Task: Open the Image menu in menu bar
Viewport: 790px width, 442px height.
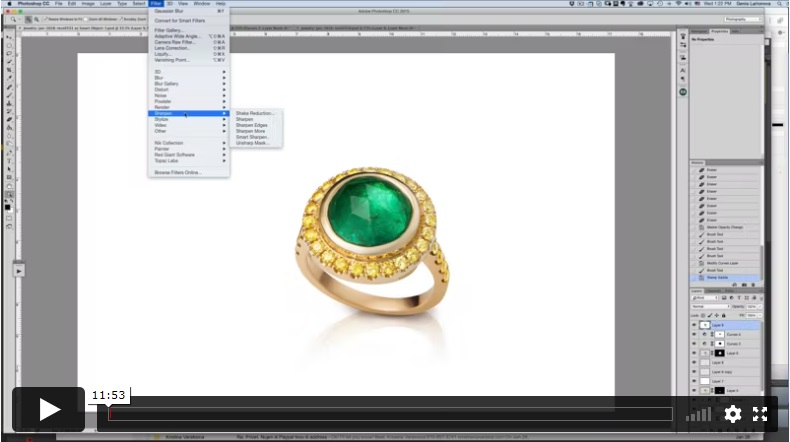Action: (88, 4)
